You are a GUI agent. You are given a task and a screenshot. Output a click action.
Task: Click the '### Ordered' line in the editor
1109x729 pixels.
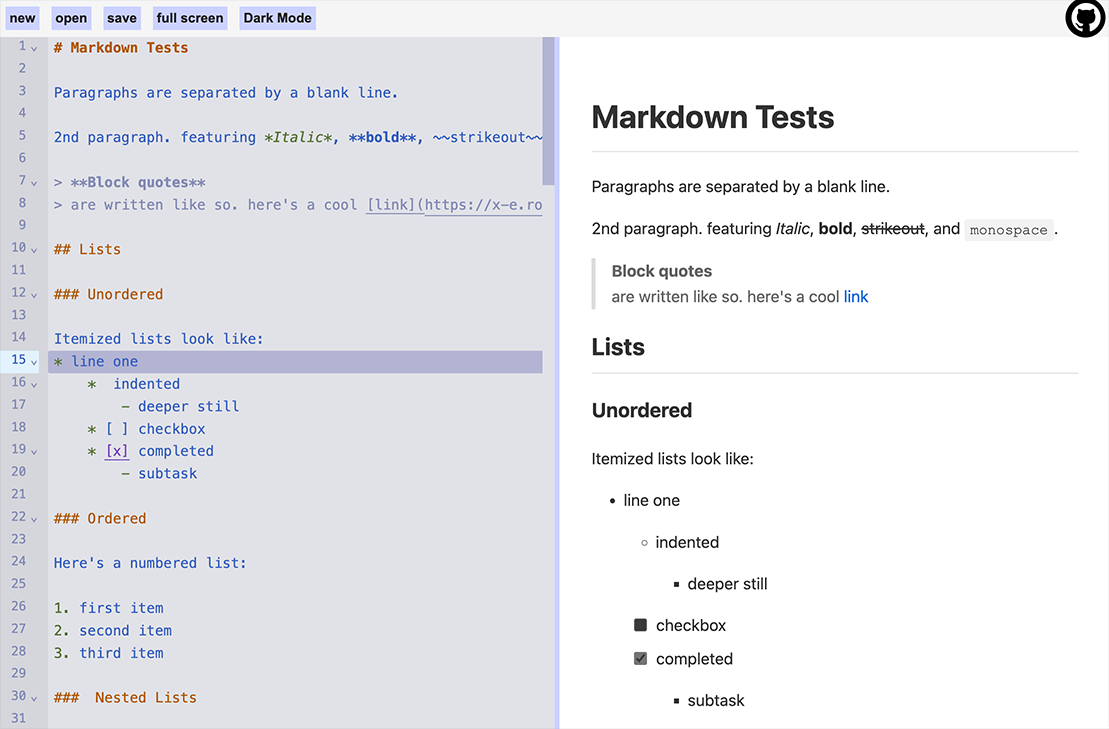100,518
